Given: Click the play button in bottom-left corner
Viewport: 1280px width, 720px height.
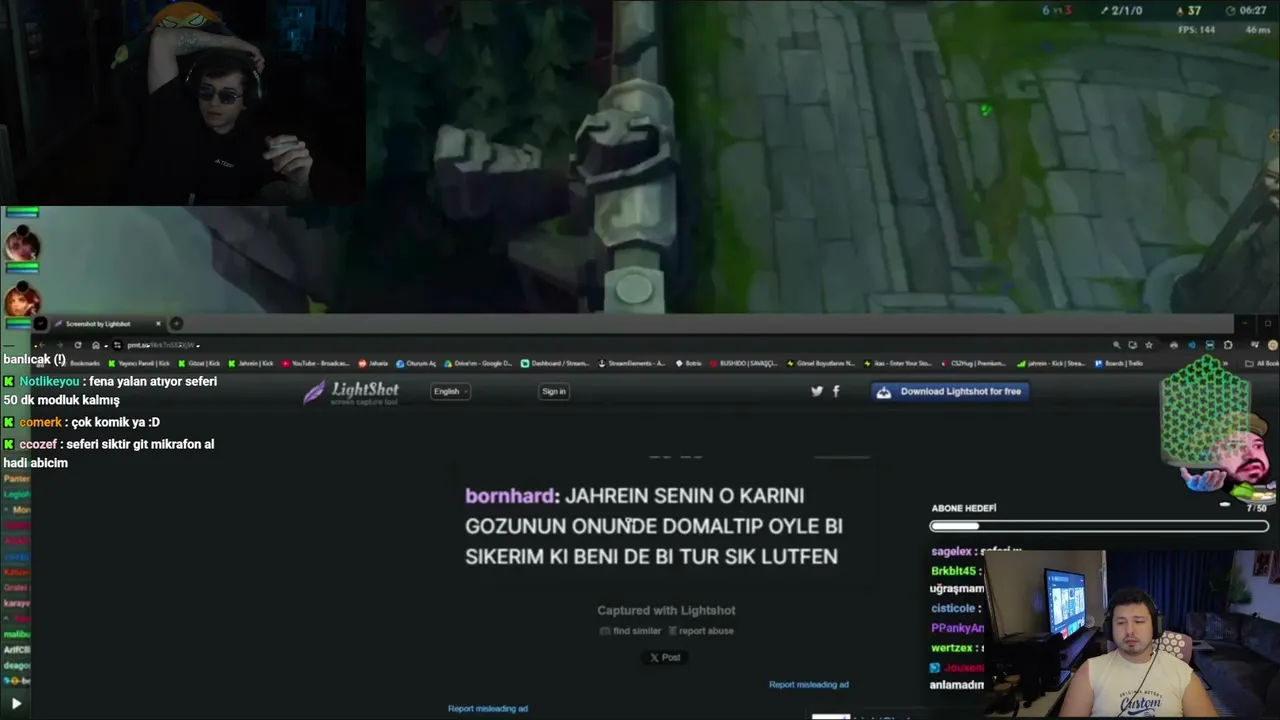Looking at the screenshot, I should [x=16, y=704].
